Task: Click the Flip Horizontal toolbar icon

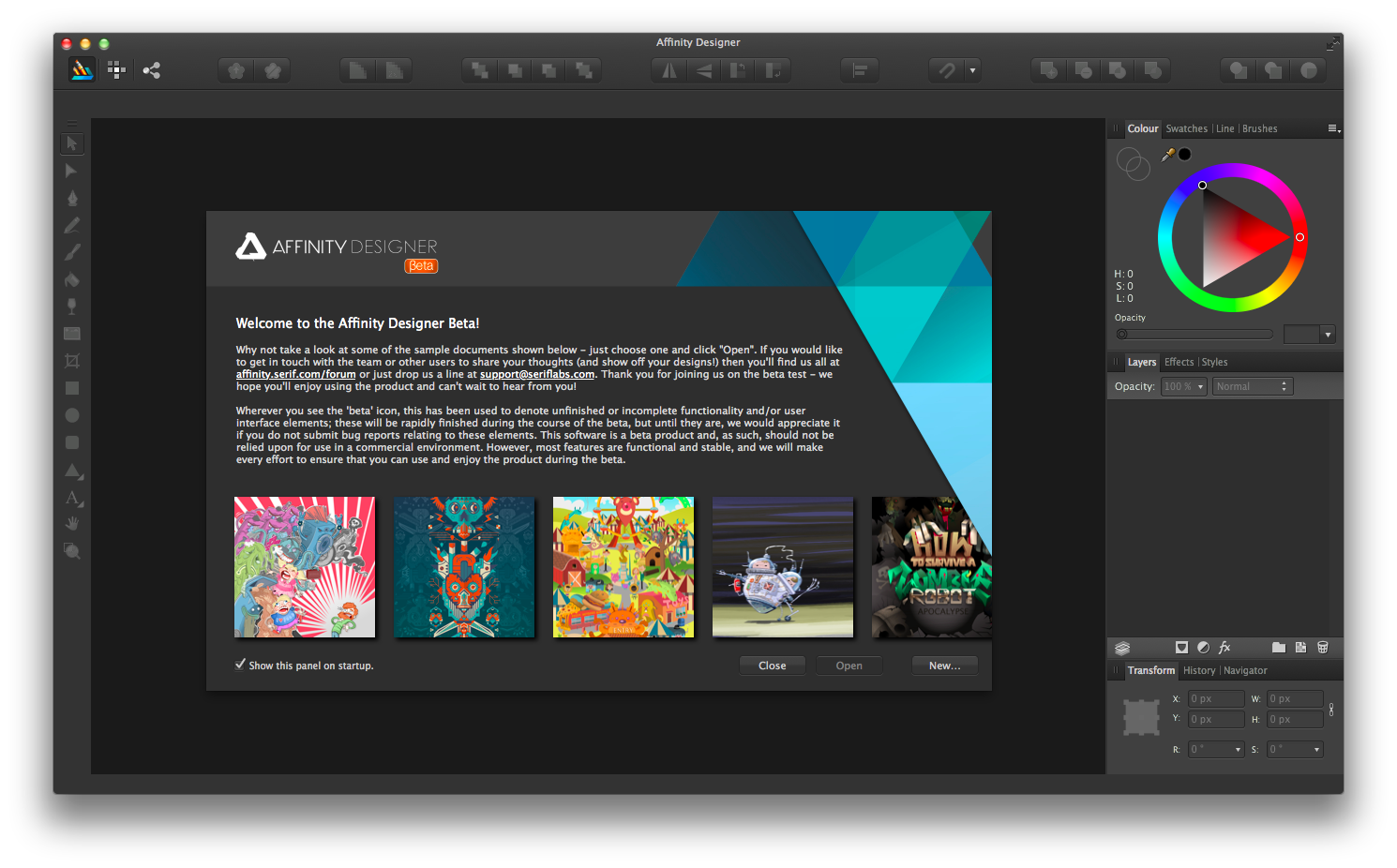Action: coord(668,70)
